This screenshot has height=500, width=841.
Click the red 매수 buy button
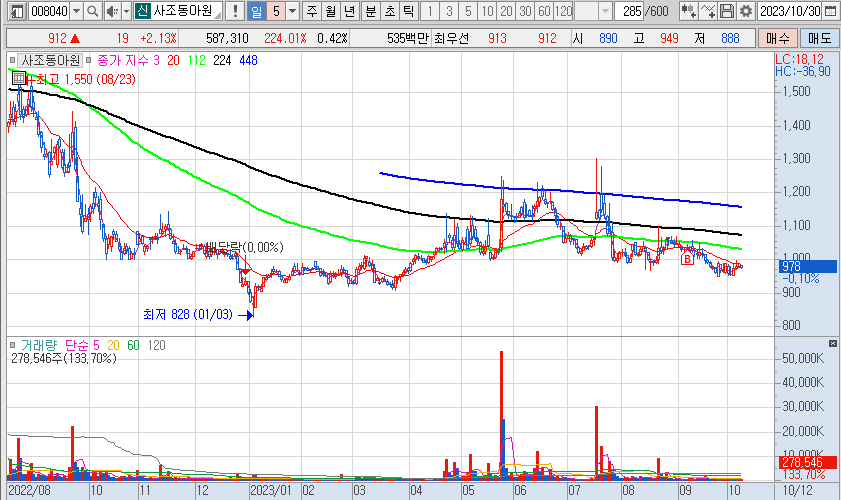(x=777, y=38)
